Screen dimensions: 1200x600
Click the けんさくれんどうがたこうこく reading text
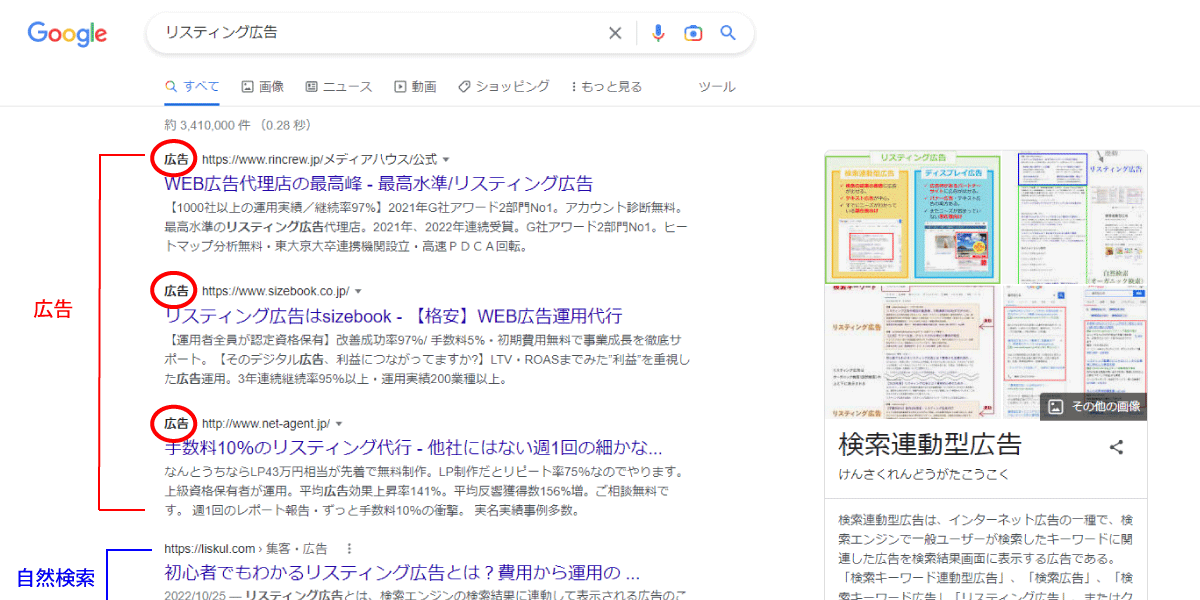(x=925, y=474)
